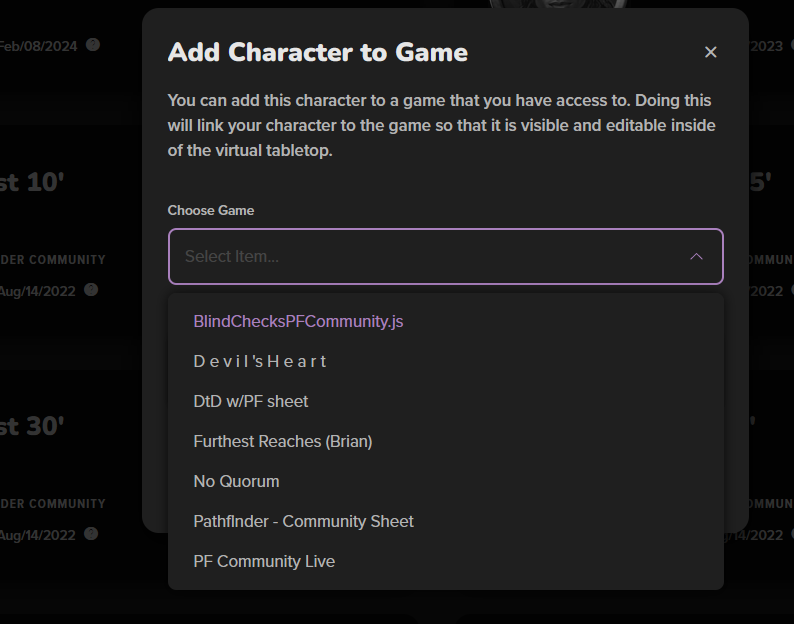Click the help icon beside the 2023 date

click(x=792, y=45)
